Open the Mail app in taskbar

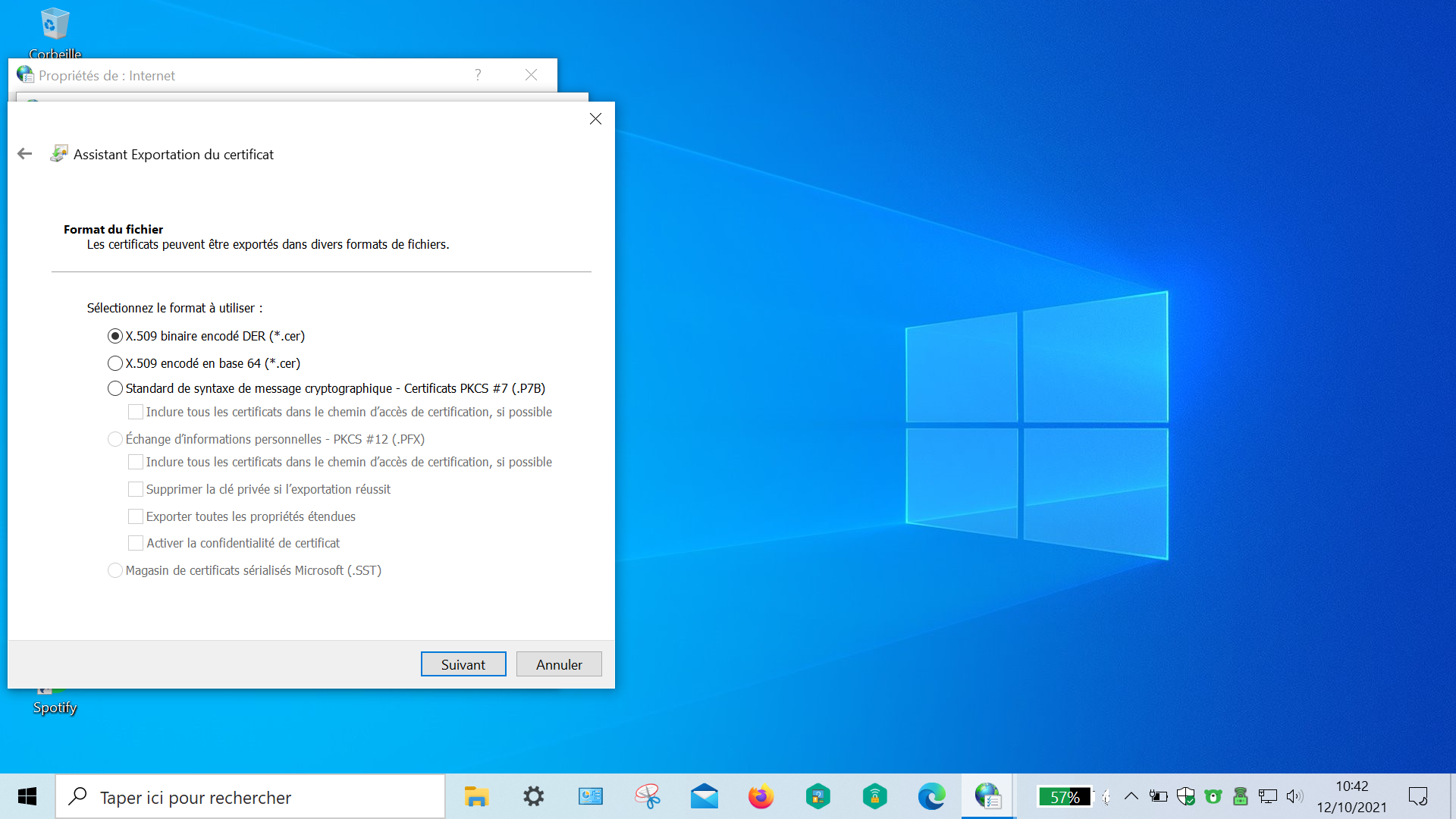[704, 796]
